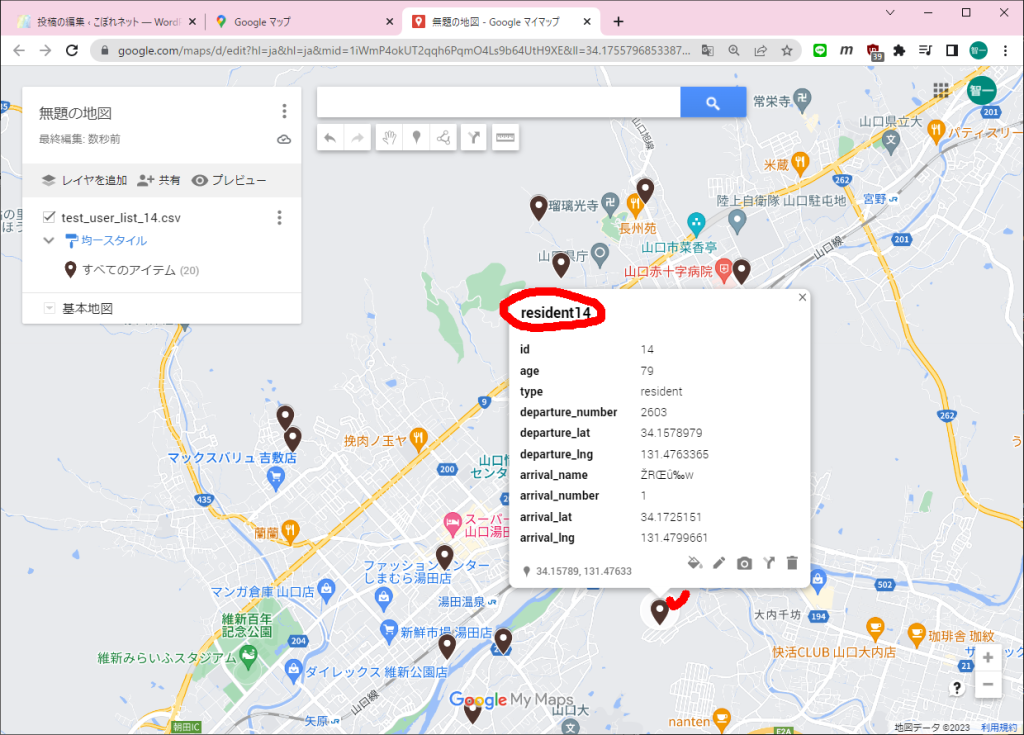This screenshot has height=735, width=1024.
Task: Delete resident14 feature with trash icon
Action: pos(792,563)
